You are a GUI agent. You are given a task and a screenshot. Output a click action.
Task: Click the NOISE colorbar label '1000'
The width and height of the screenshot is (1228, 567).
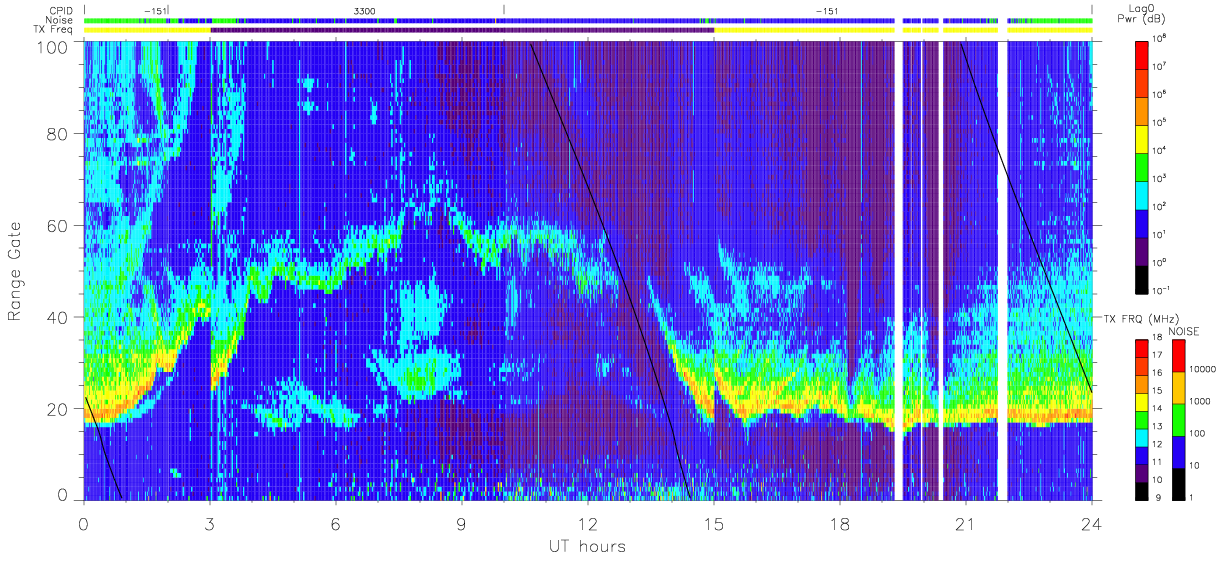tap(1199, 401)
